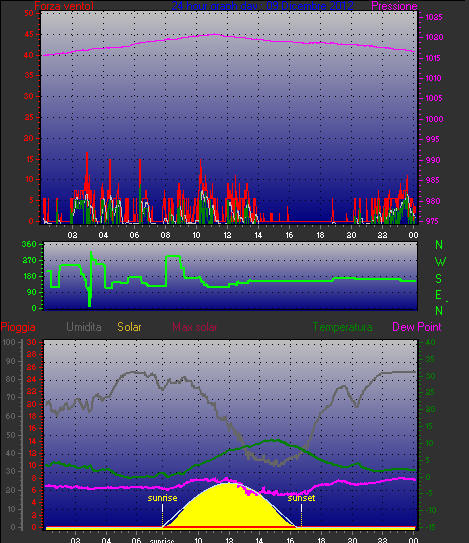Click the 50 wind speed scale value
This screenshot has height=543, width=469.
[29, 14]
